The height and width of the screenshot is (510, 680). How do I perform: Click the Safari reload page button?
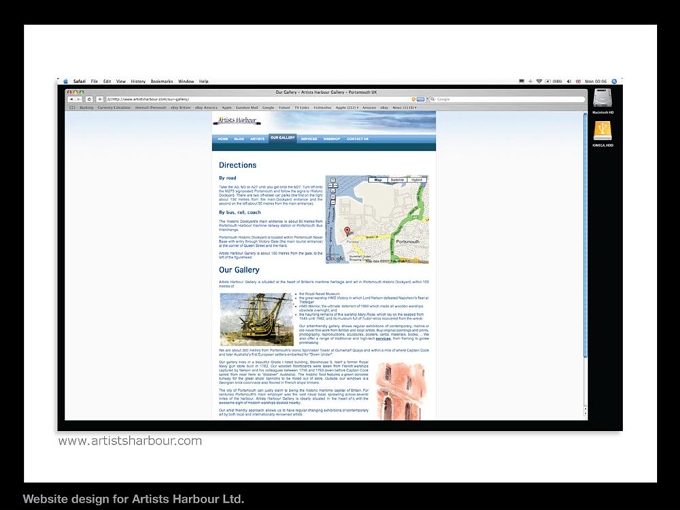[x=89, y=99]
